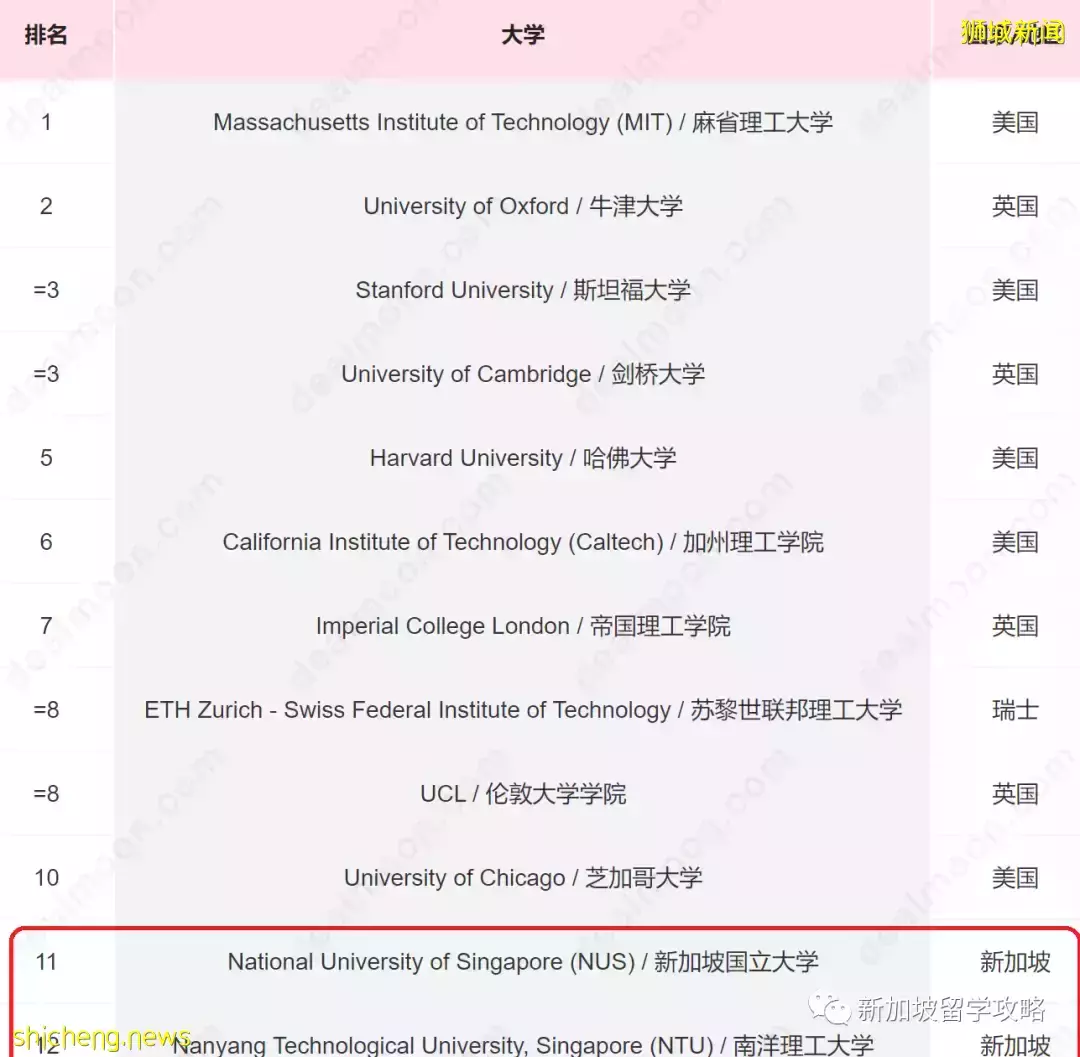Click rank number 6 cell
The height and width of the screenshot is (1057, 1080).
46,543
